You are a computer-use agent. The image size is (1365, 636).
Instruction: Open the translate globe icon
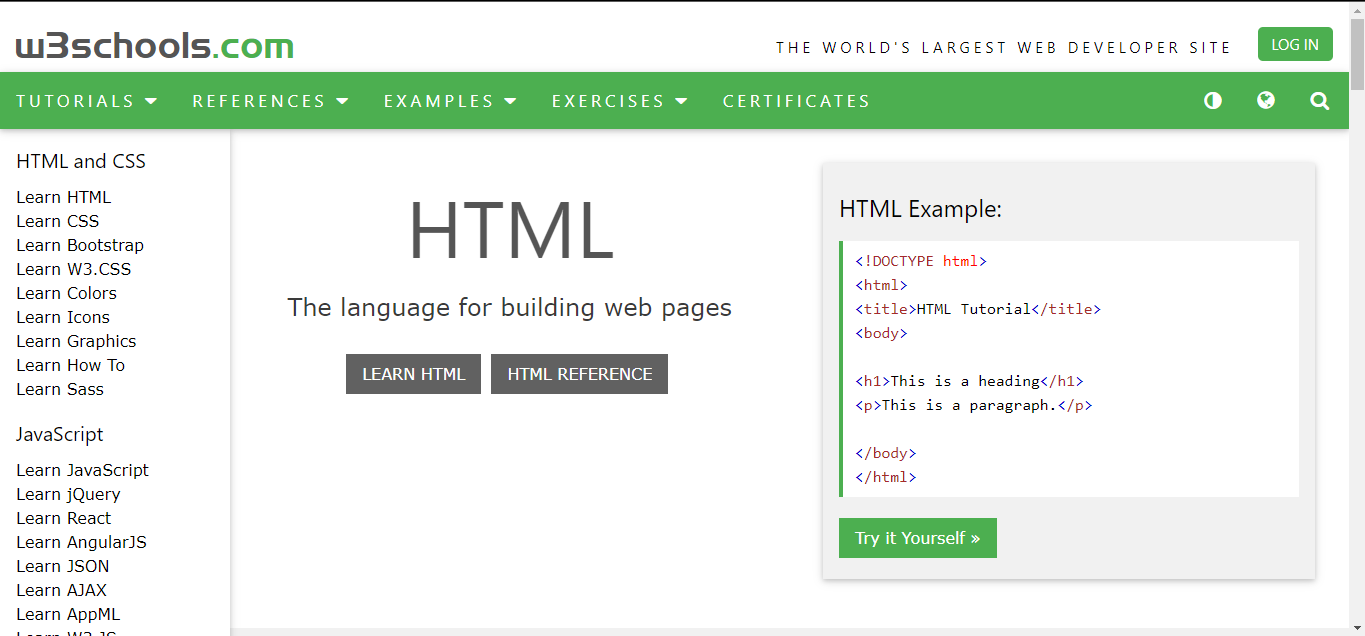[1266, 100]
